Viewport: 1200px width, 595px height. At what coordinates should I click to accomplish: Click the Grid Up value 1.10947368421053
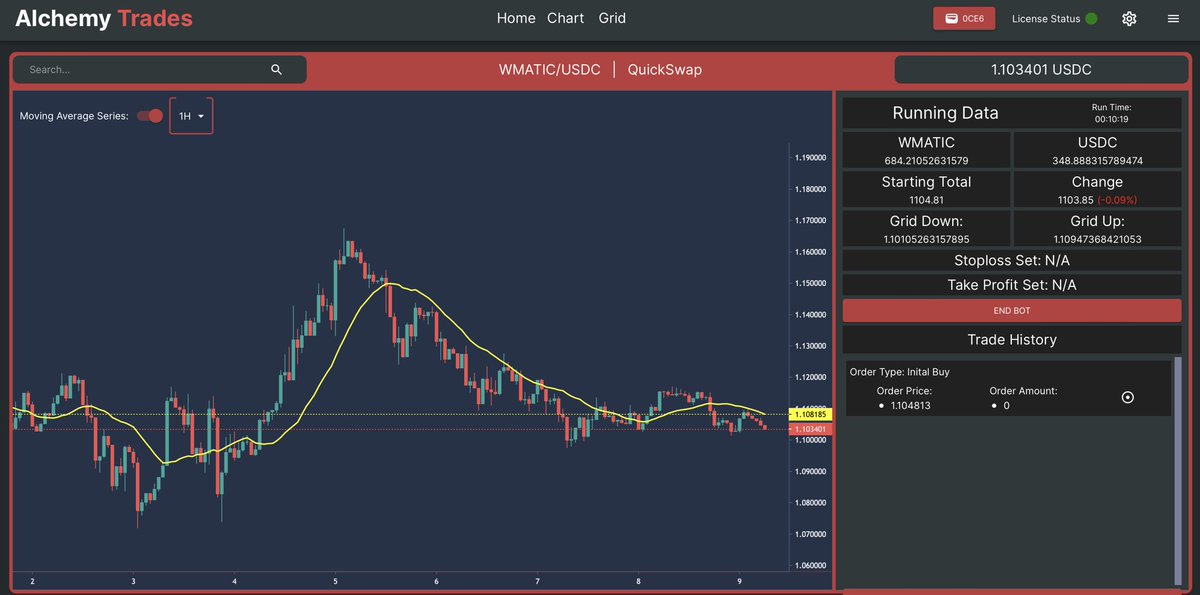click(1097, 239)
